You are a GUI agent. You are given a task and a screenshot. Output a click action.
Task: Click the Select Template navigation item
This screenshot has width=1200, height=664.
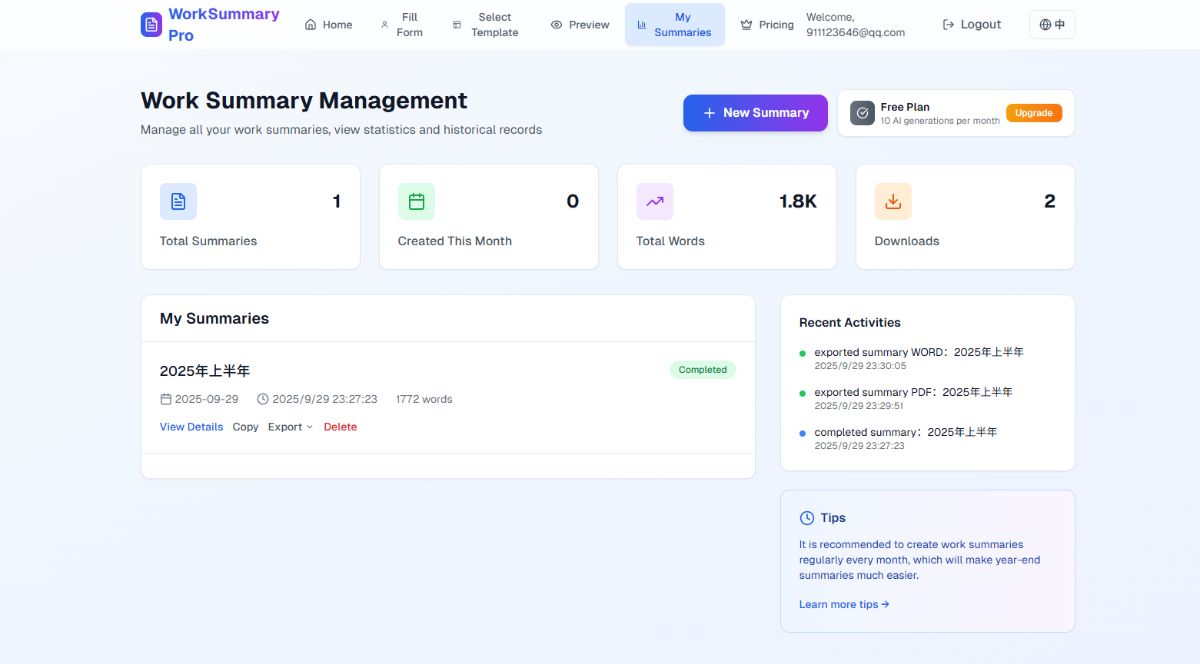point(486,24)
